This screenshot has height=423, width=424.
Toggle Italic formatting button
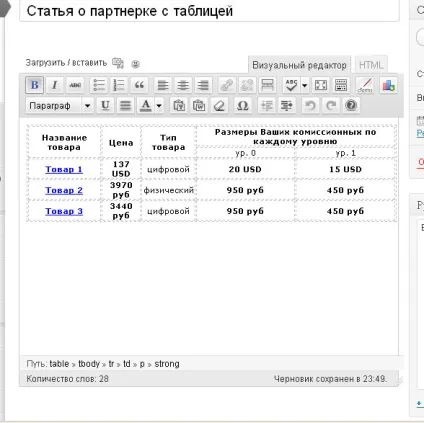pos(55,85)
